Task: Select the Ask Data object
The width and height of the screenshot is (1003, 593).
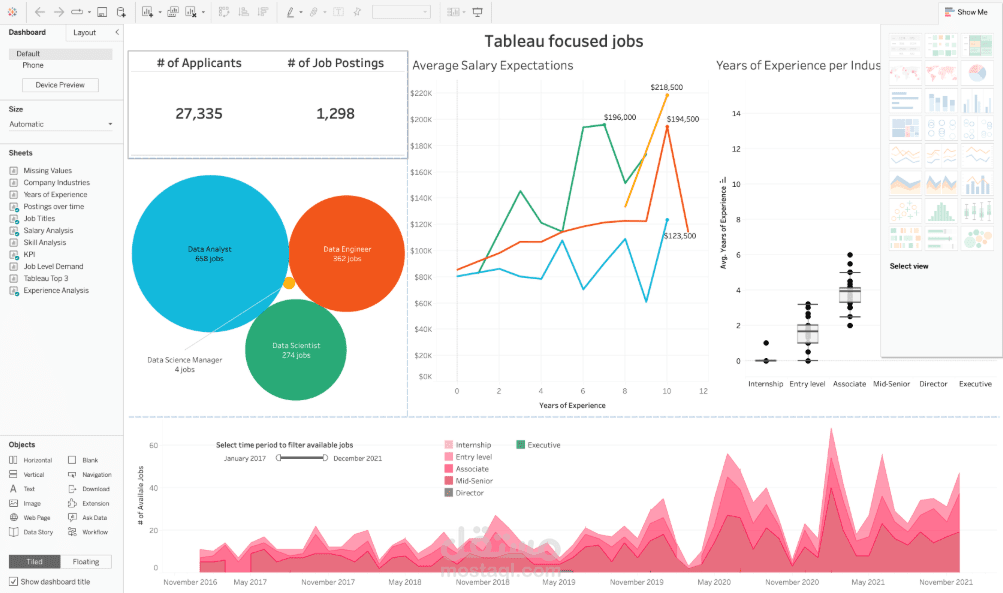Action: coord(88,518)
